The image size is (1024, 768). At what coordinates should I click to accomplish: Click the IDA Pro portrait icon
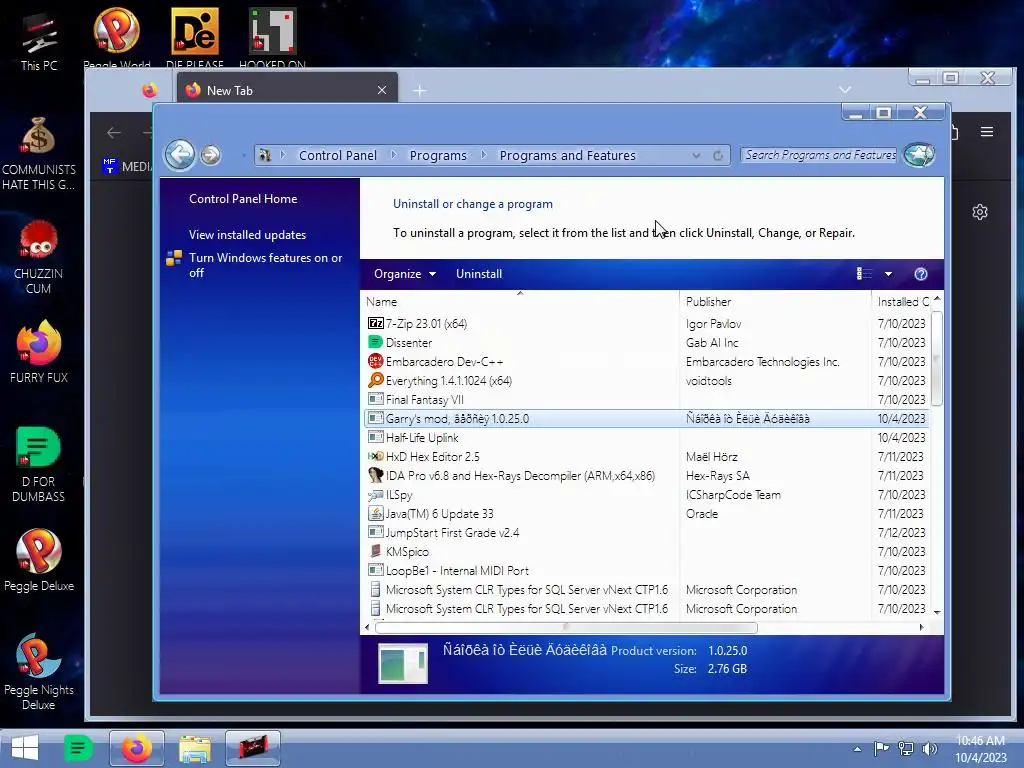click(376, 475)
